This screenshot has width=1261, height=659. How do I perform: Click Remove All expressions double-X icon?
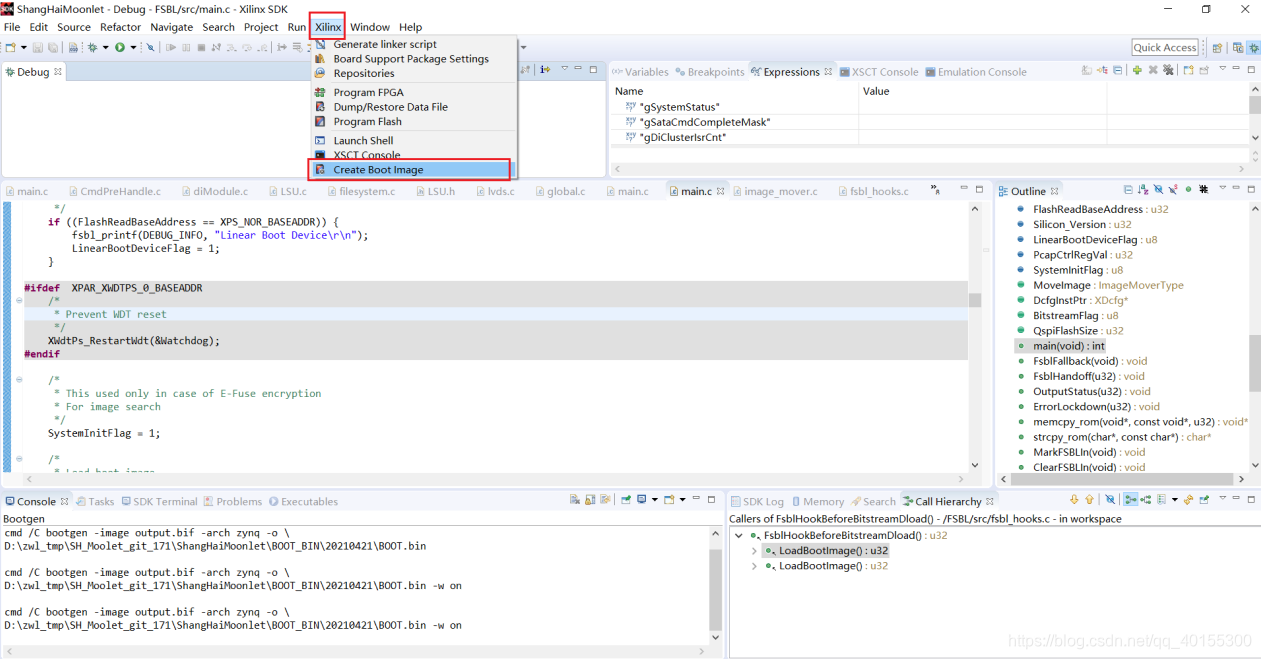point(1168,70)
